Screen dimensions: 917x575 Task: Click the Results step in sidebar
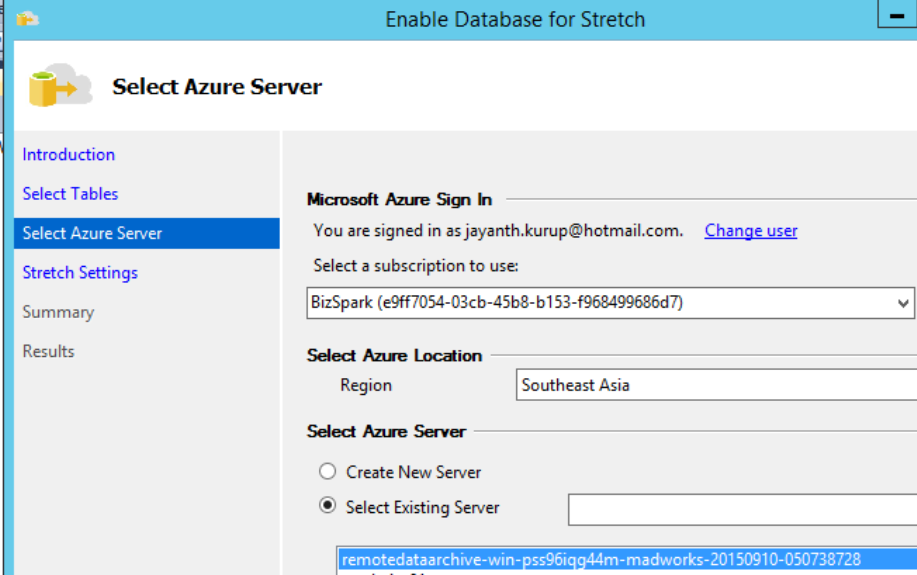tap(49, 351)
